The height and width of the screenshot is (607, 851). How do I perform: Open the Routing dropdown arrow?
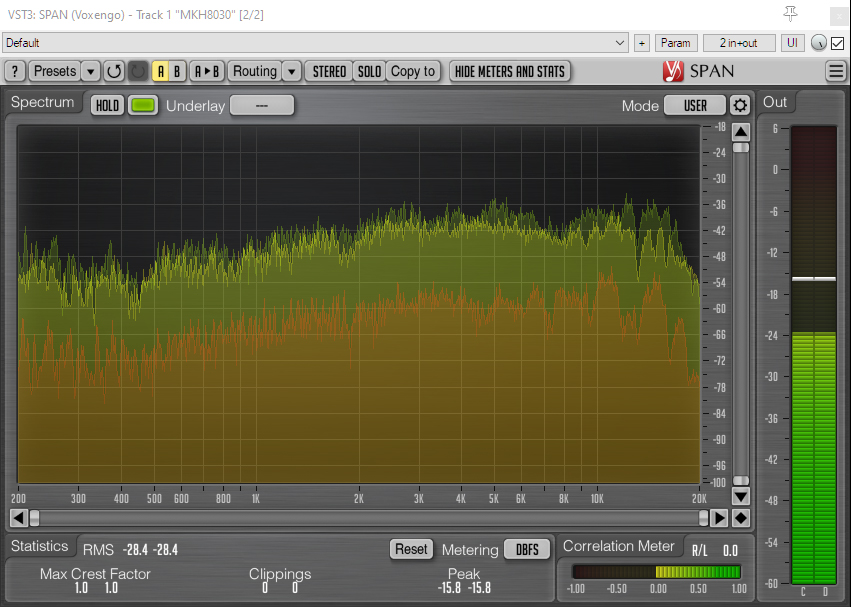pyautogui.click(x=291, y=71)
